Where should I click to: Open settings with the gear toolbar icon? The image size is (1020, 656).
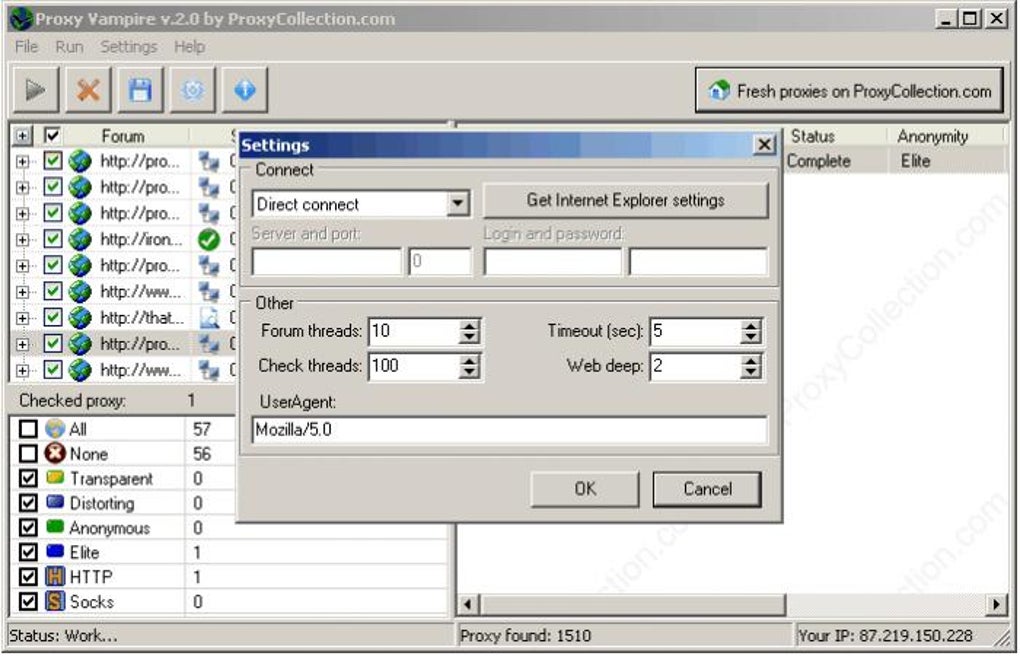[193, 90]
